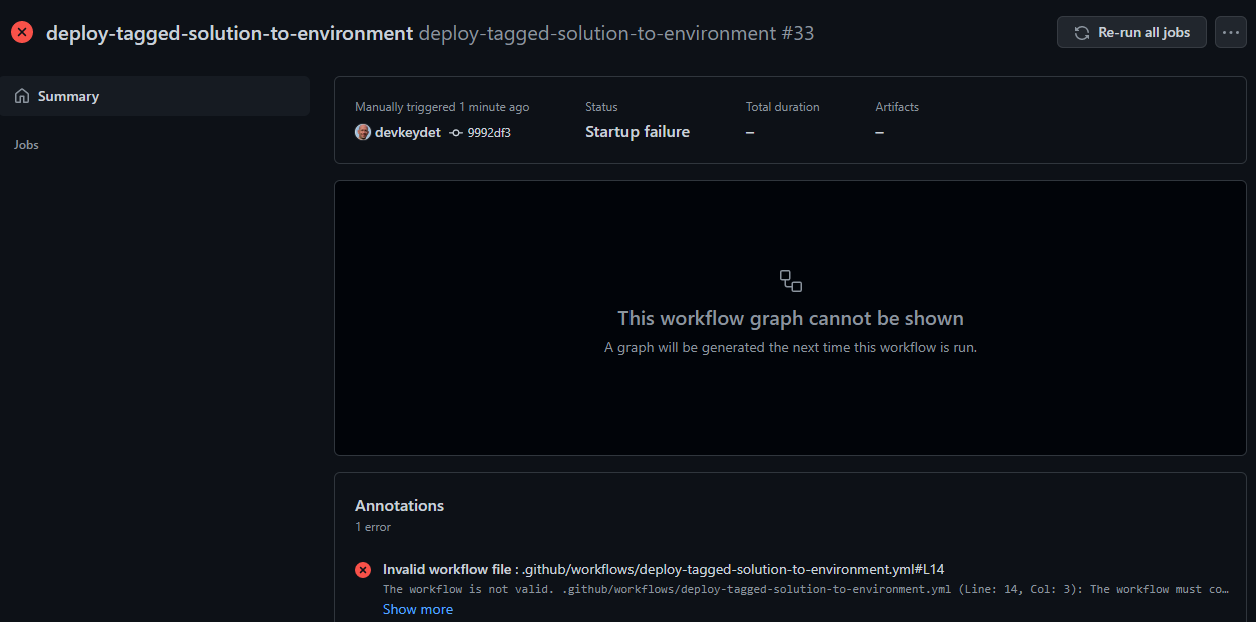Click the Startup failure status text
Viewport: 1256px width, 622px height.
click(x=637, y=131)
